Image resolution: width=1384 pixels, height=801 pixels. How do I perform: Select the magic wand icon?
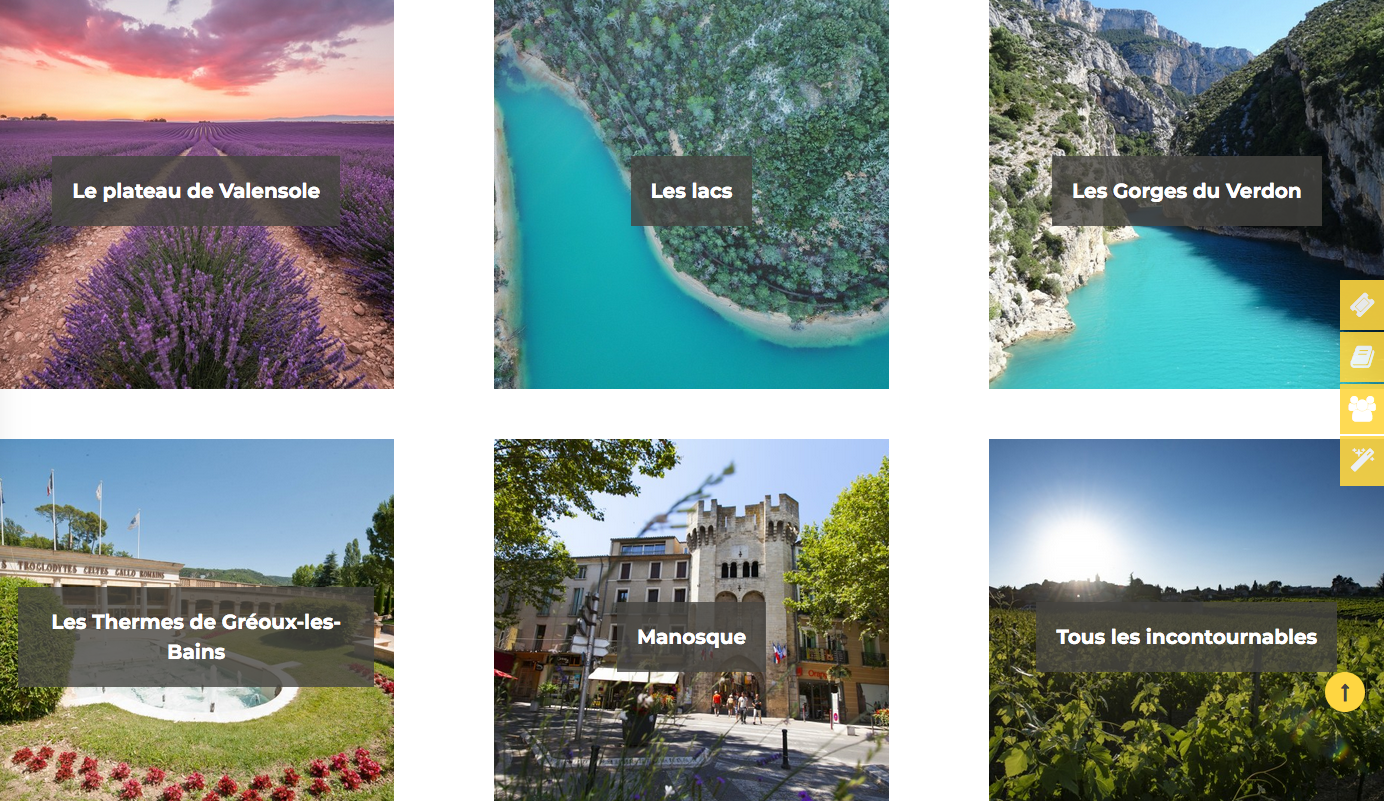coord(1362,461)
